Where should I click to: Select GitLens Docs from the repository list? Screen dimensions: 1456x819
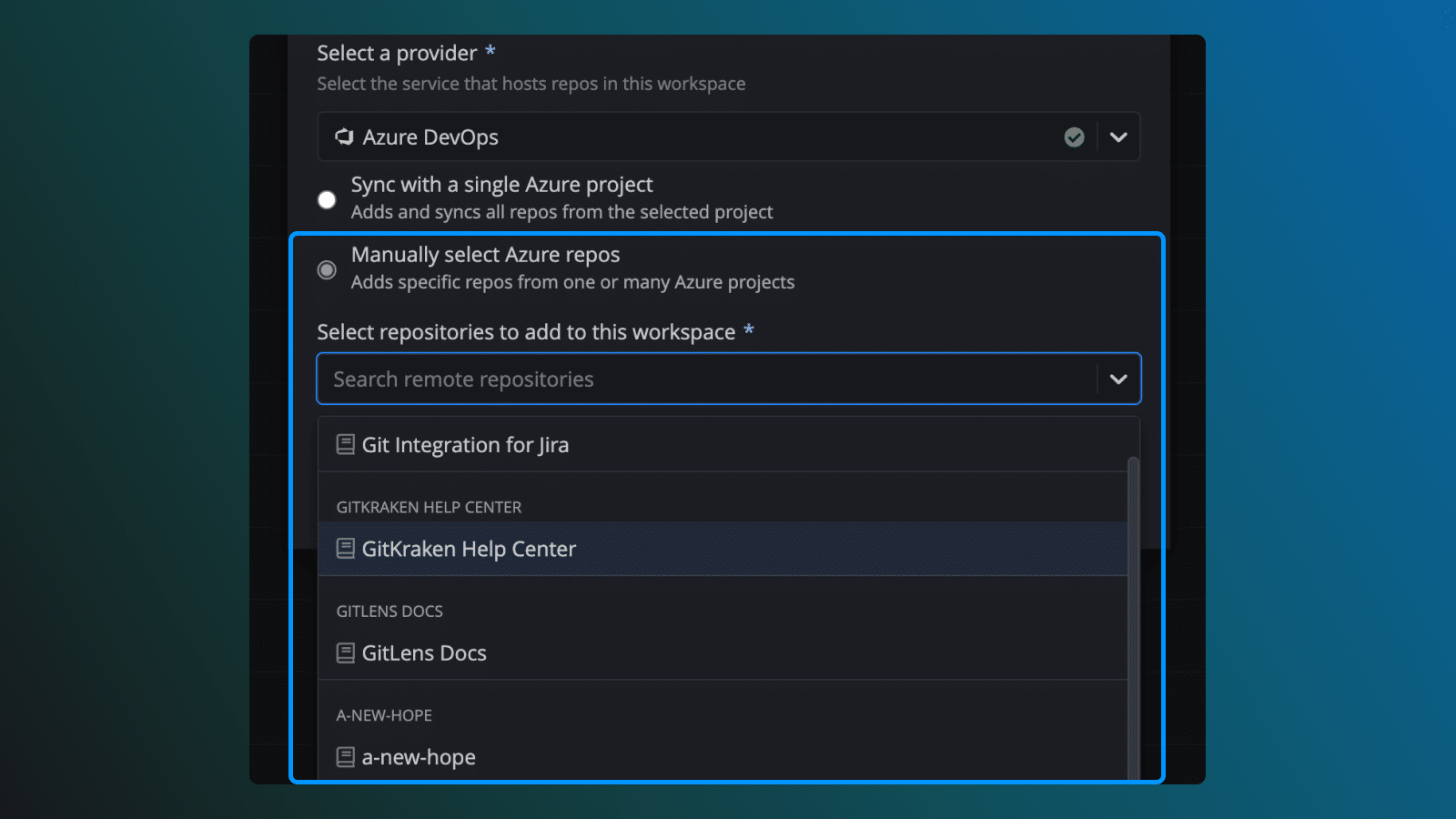(x=424, y=652)
